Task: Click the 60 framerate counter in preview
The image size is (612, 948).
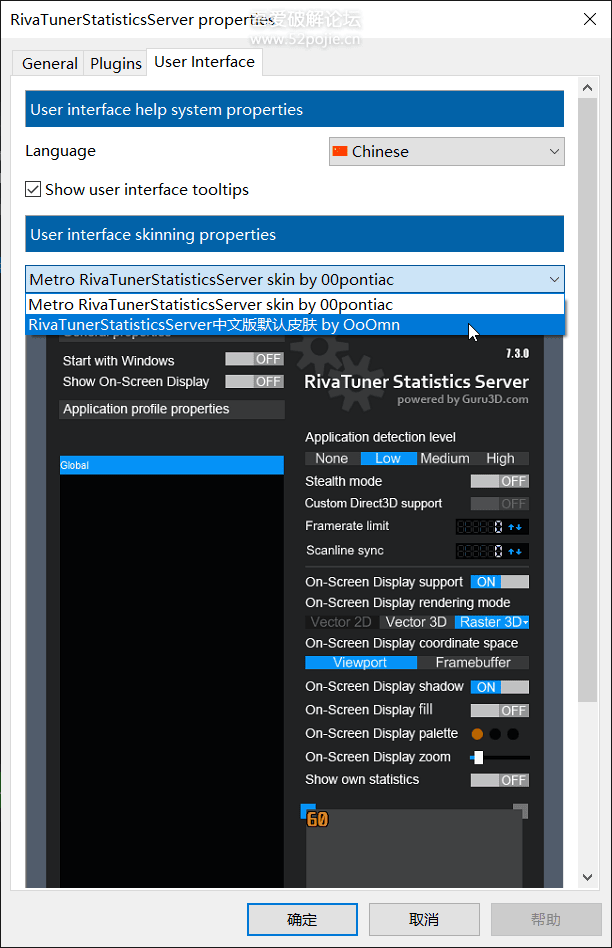Action: tap(317, 819)
